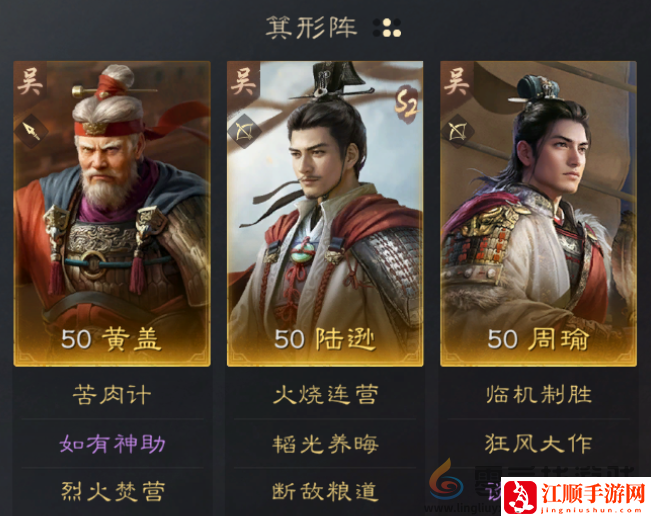Click the 箕形阵 formation title
The height and width of the screenshot is (516, 651).
coord(311,28)
